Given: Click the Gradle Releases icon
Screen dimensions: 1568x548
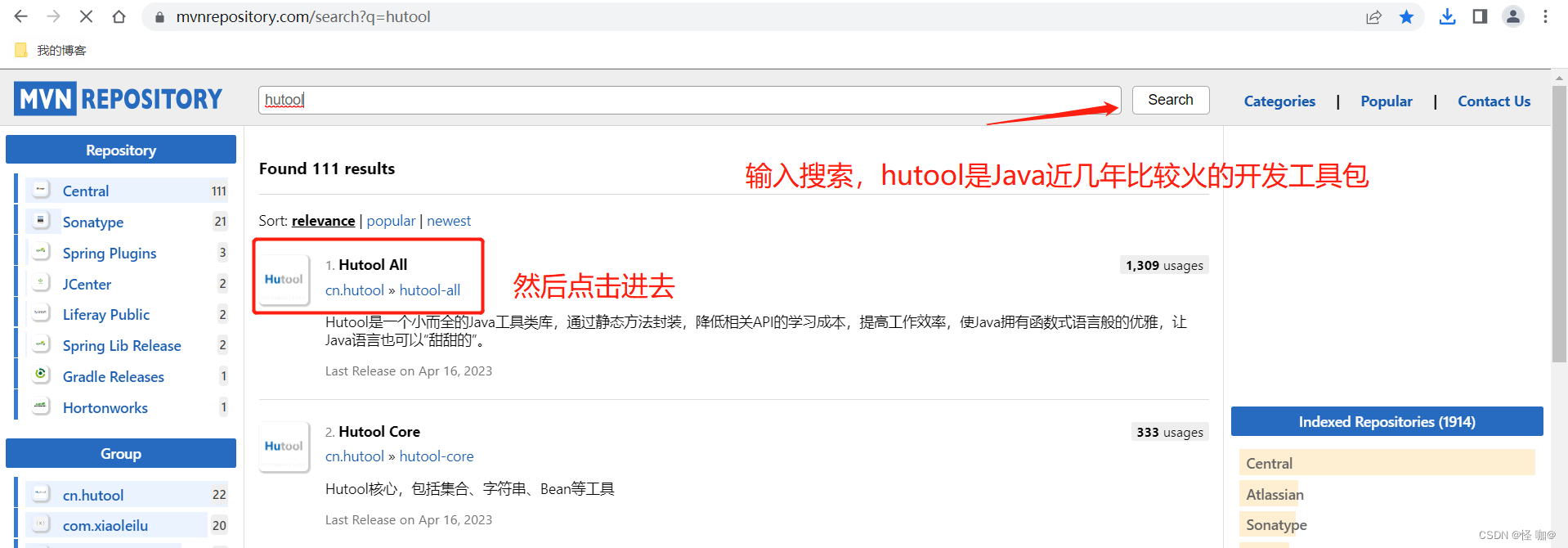Looking at the screenshot, I should [41, 375].
